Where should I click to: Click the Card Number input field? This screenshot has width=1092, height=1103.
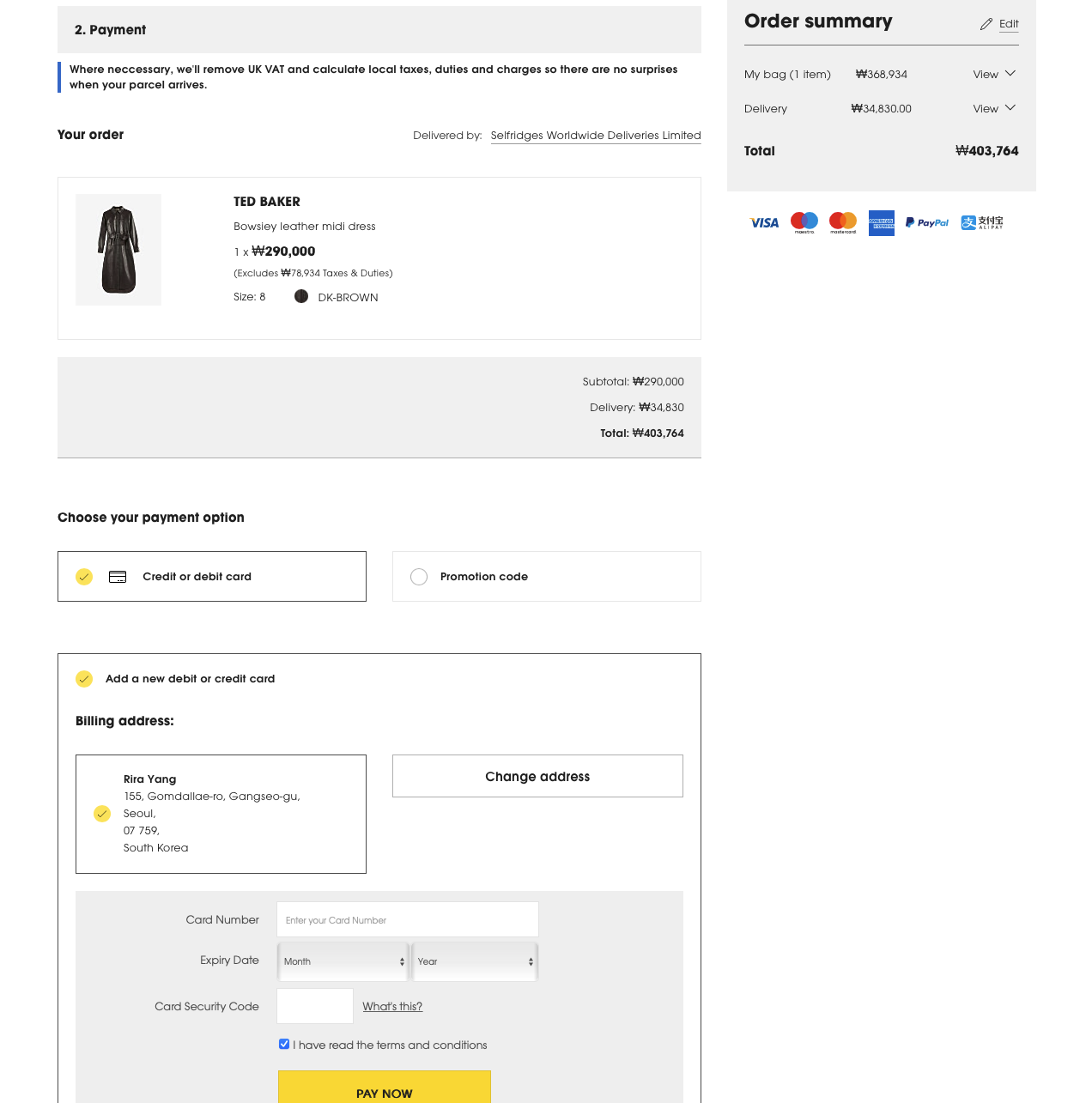[x=408, y=919]
